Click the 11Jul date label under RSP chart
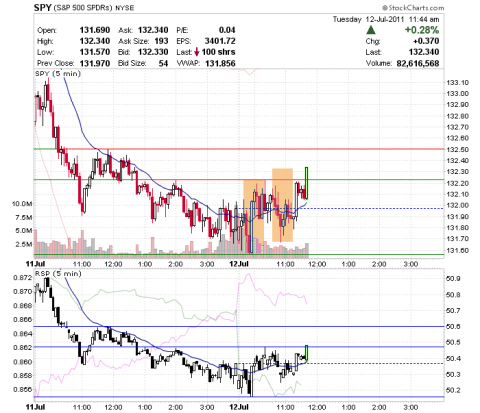The width and height of the screenshot is (480, 413). click(35, 407)
